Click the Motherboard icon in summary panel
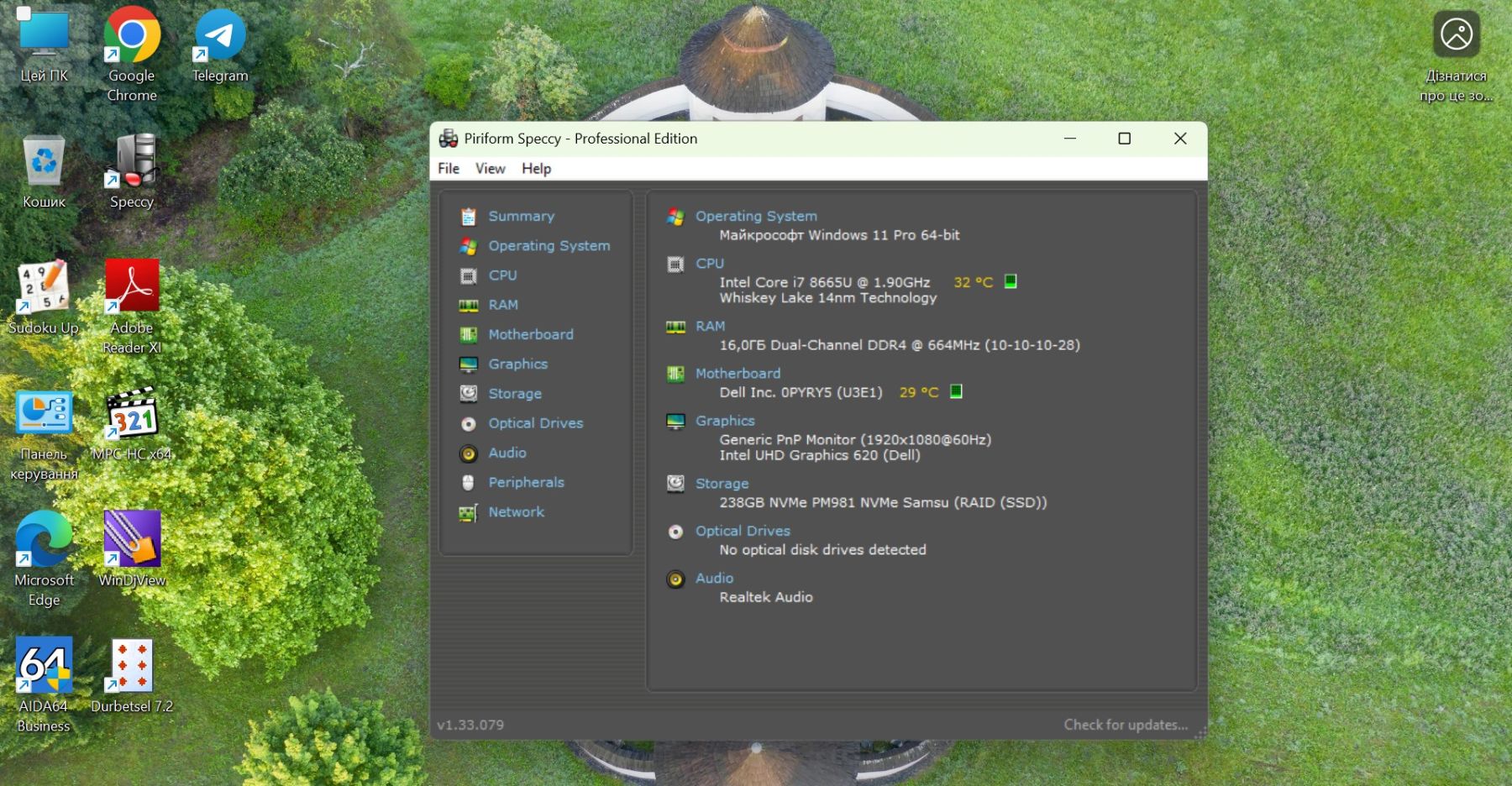Image resolution: width=1512 pixels, height=786 pixels. pyautogui.click(x=675, y=374)
